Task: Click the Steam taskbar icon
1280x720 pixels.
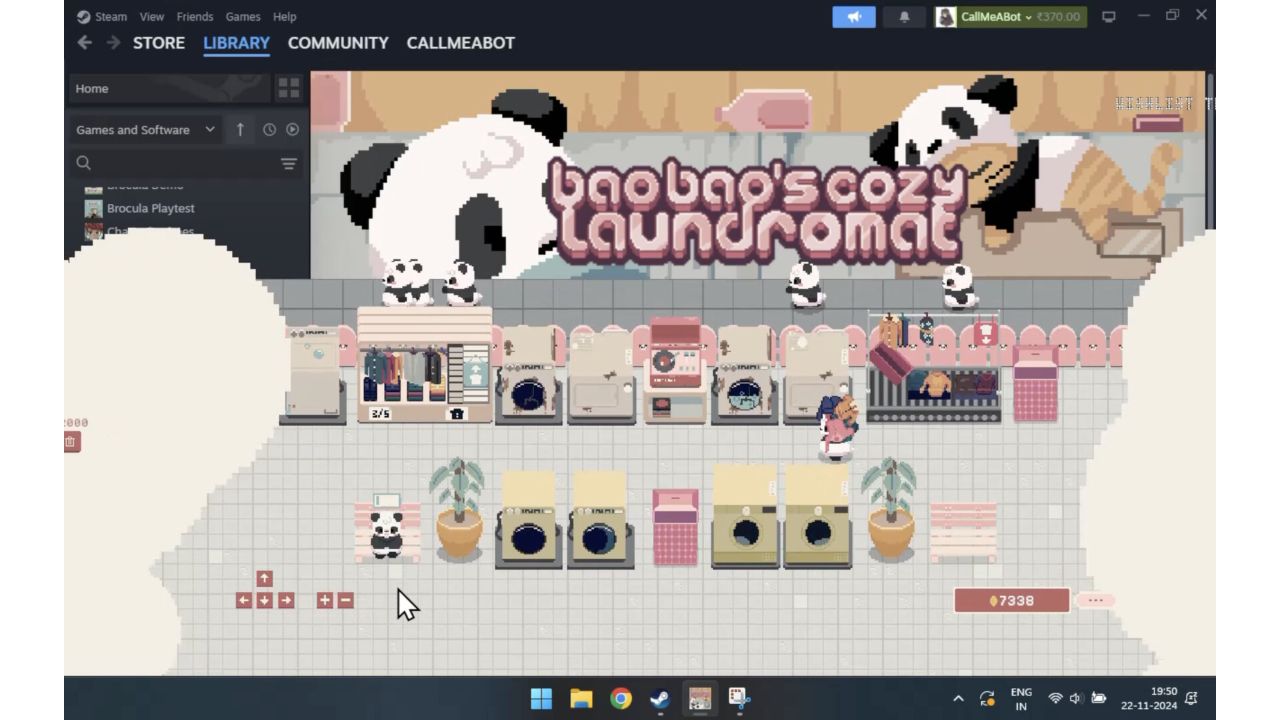Action: click(660, 698)
